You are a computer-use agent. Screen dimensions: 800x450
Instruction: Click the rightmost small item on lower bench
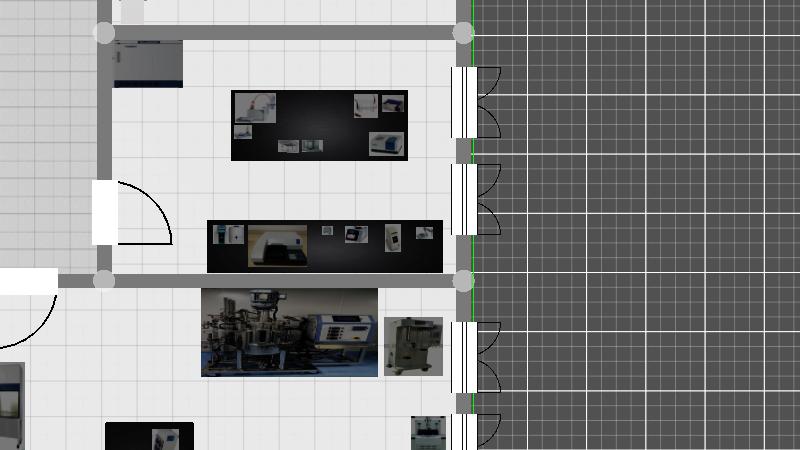click(x=424, y=233)
